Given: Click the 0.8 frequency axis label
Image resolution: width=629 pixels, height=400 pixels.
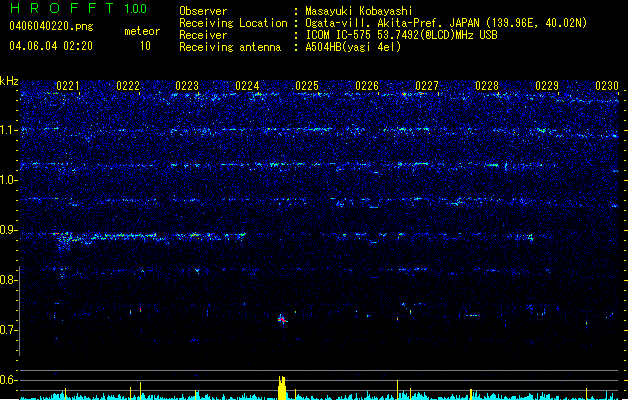Looking at the screenshot, I should tap(8, 280).
